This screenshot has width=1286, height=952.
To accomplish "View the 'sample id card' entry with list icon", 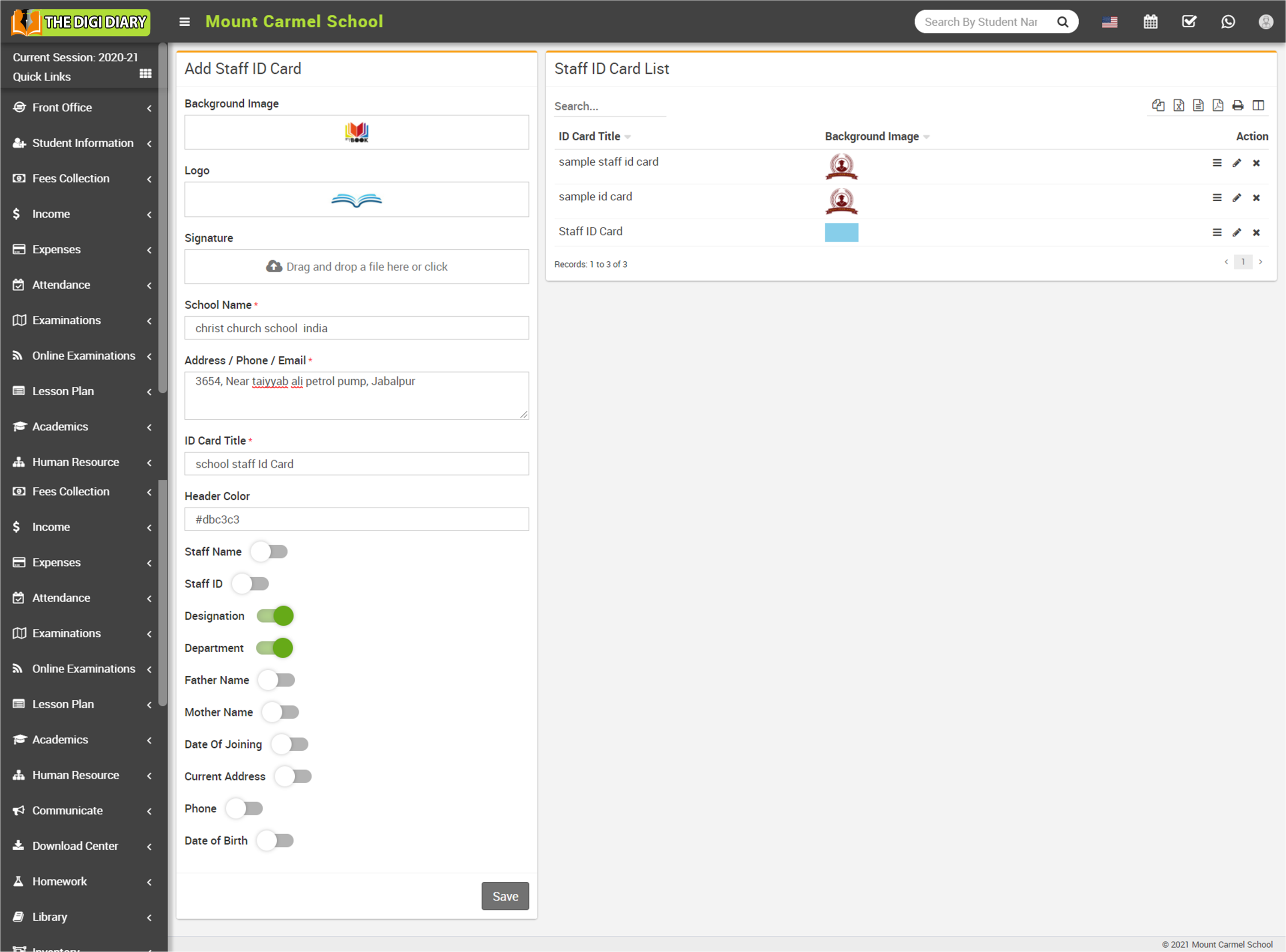I will tap(1217, 198).
